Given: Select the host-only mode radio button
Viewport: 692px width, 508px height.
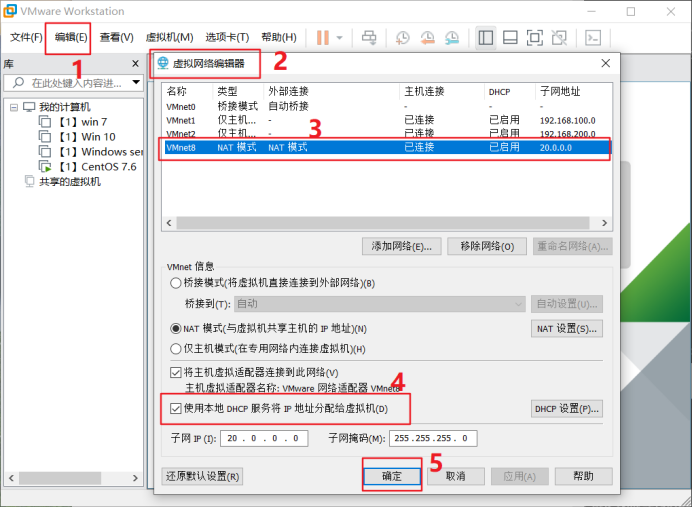Looking at the screenshot, I should click(x=176, y=349).
